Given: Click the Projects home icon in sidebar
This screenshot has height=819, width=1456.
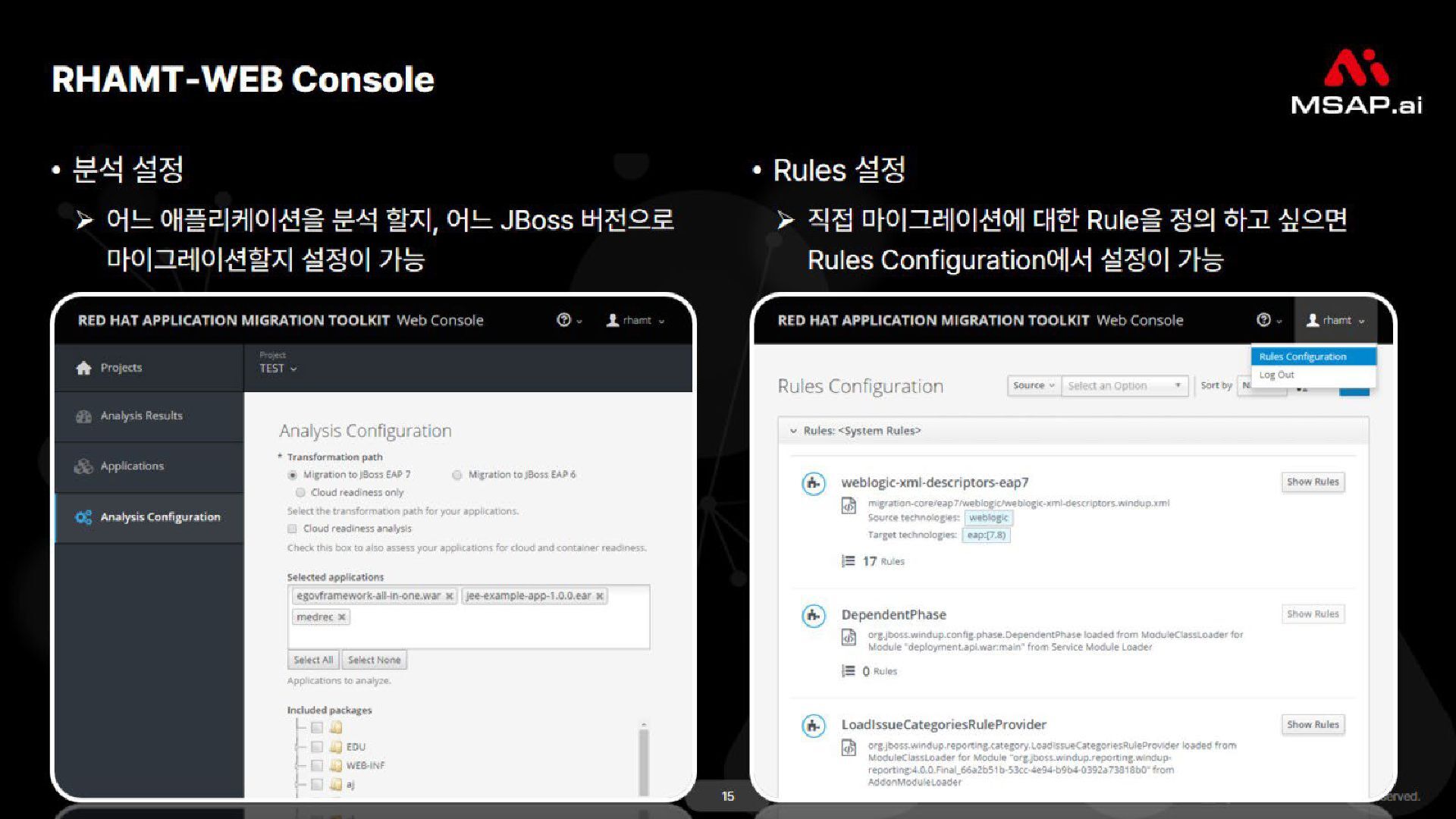Looking at the screenshot, I should [x=83, y=368].
